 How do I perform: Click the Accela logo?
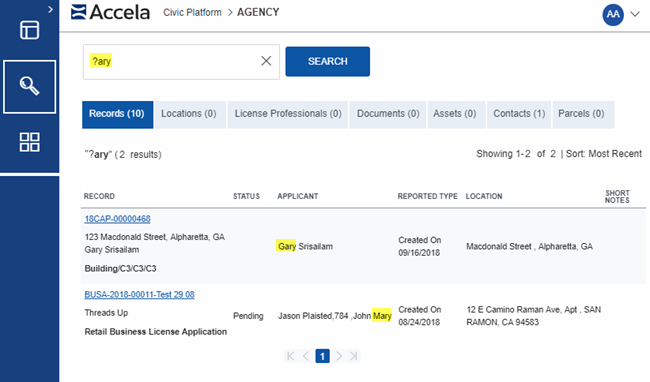click(x=110, y=12)
